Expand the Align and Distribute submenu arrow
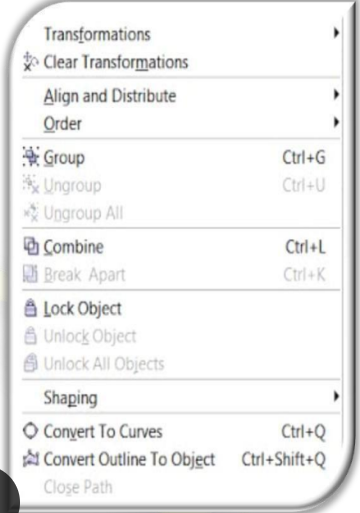 point(336,95)
